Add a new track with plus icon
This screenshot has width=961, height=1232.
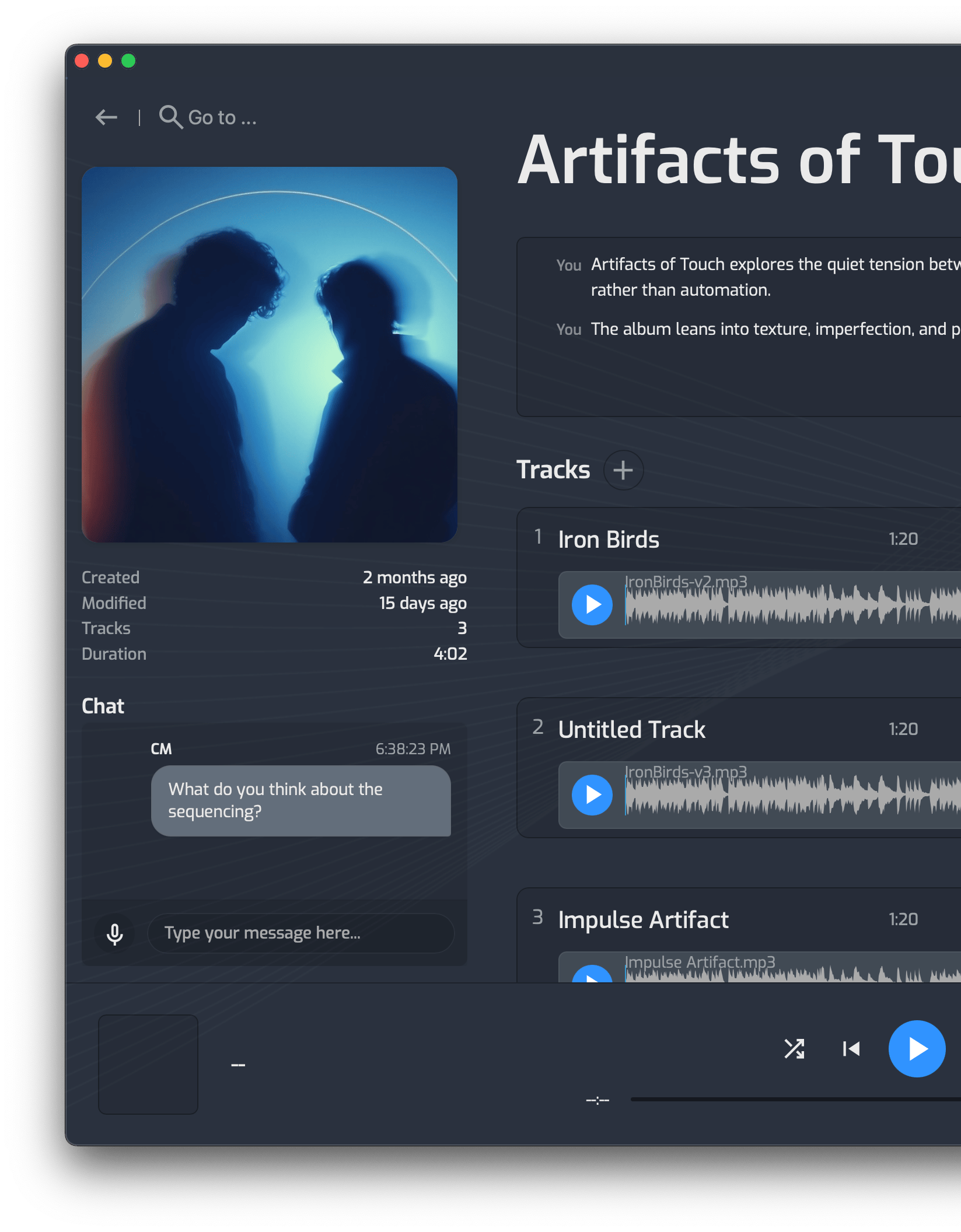point(623,470)
